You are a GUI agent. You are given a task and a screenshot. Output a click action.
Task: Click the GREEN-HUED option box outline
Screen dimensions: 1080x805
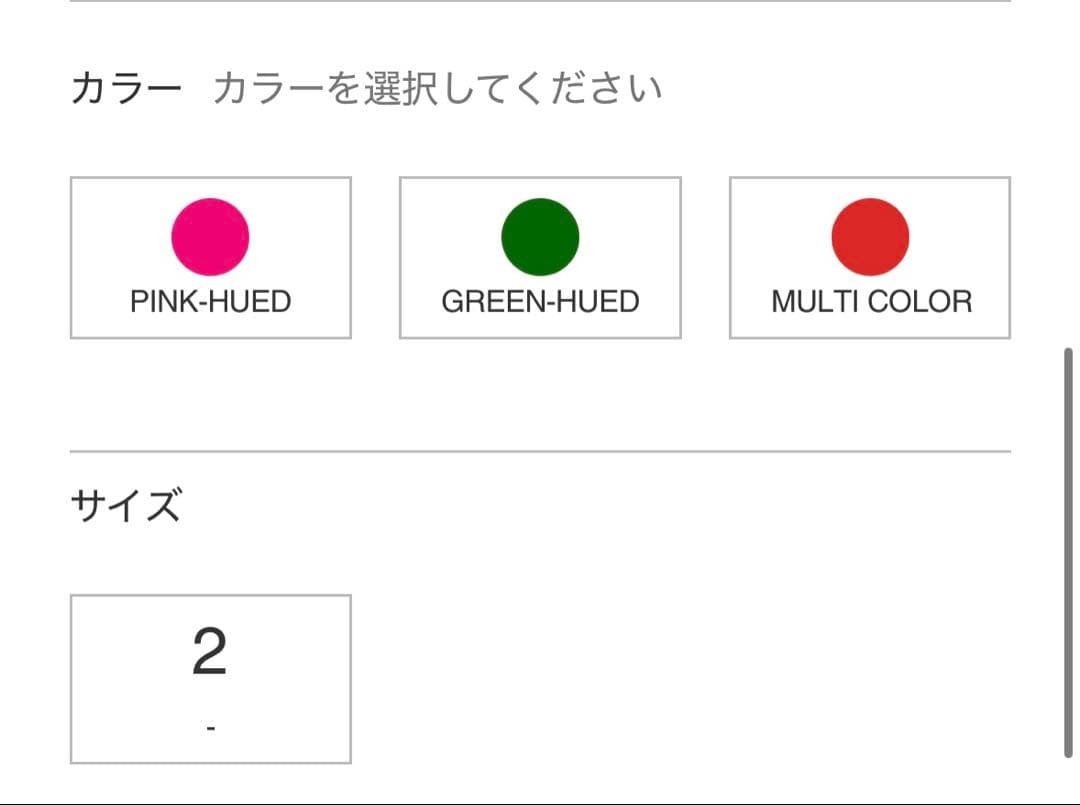(x=400, y=258)
